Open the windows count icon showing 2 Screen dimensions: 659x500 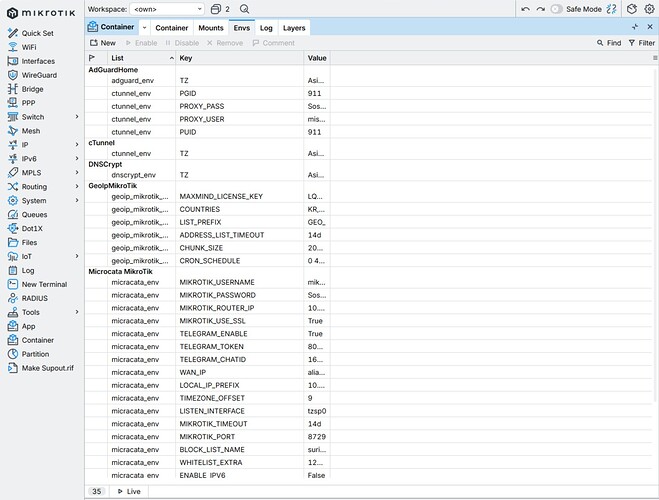[220, 9]
